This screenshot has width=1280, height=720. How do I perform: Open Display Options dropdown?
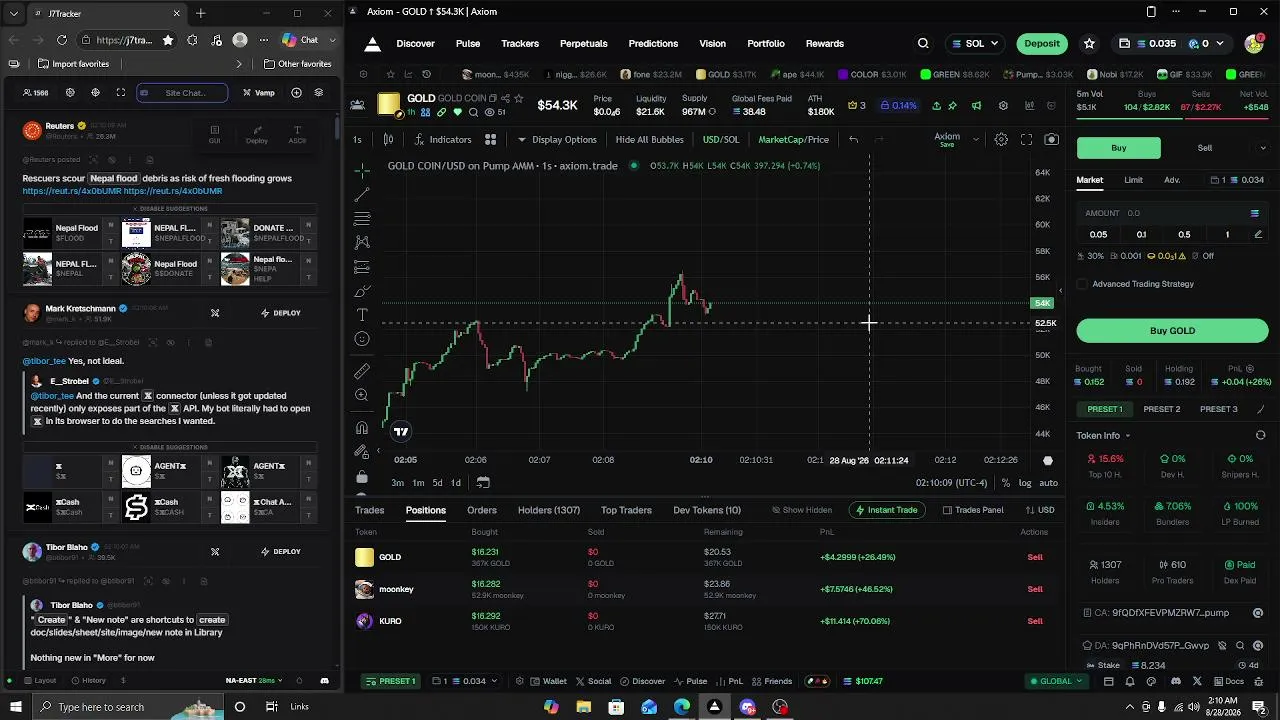[x=557, y=140]
